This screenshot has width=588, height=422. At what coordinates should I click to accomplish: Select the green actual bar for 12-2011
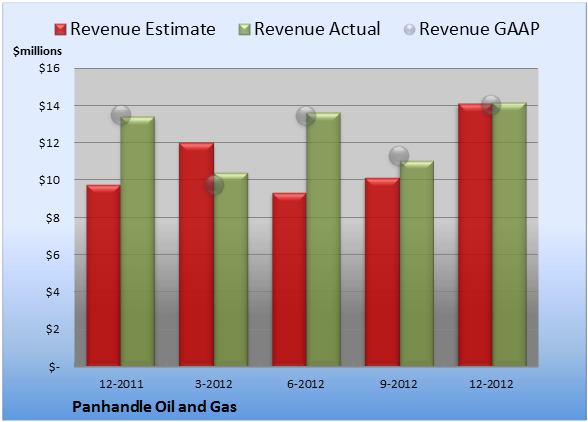click(x=138, y=241)
